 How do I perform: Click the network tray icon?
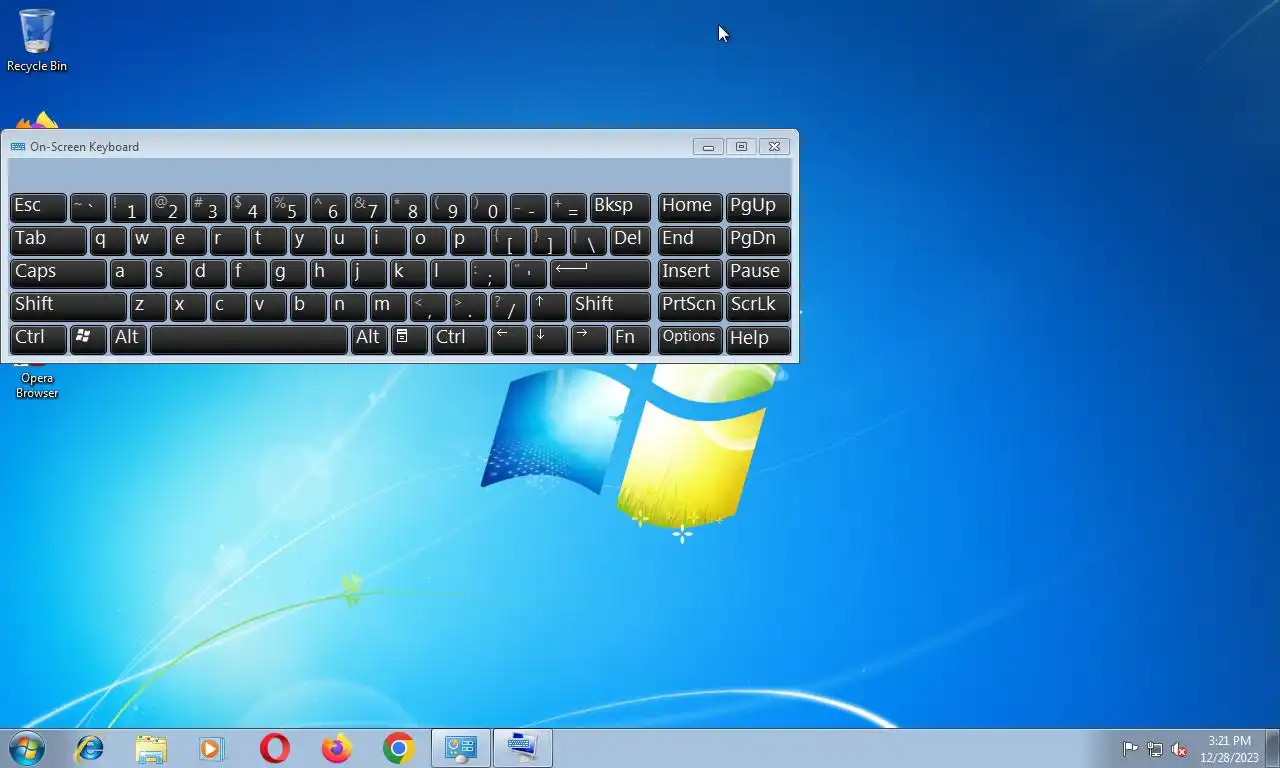click(x=1155, y=749)
